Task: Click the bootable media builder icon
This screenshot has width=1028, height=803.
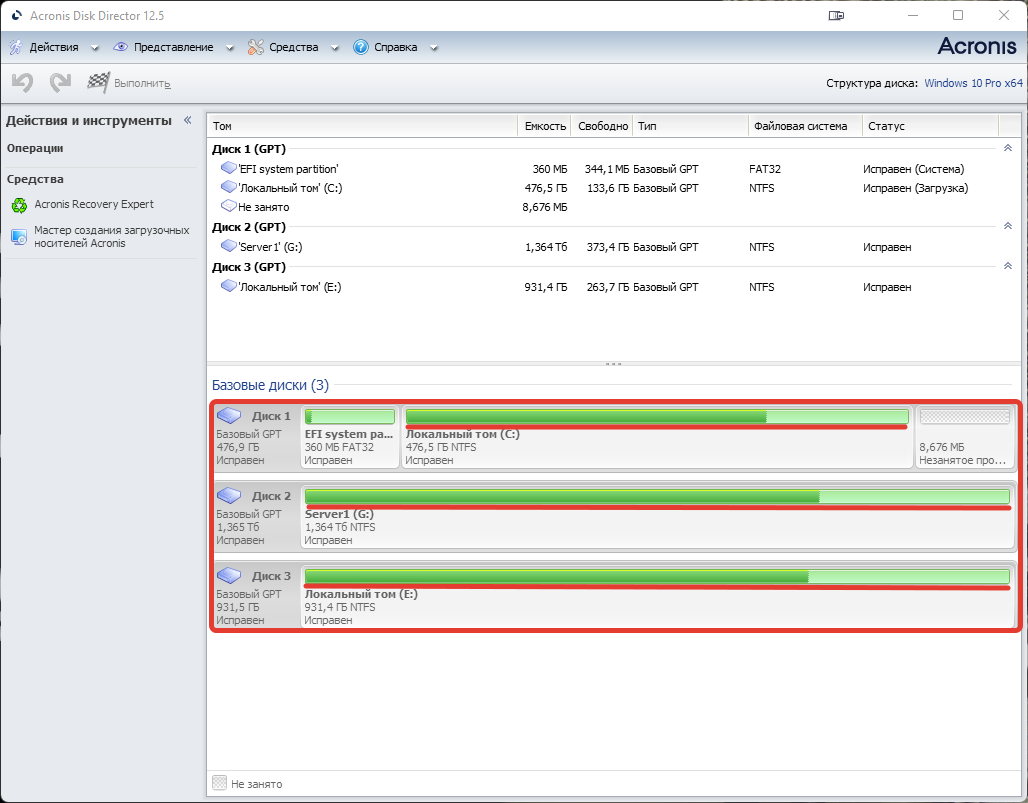Action: pyautogui.click(x=20, y=237)
